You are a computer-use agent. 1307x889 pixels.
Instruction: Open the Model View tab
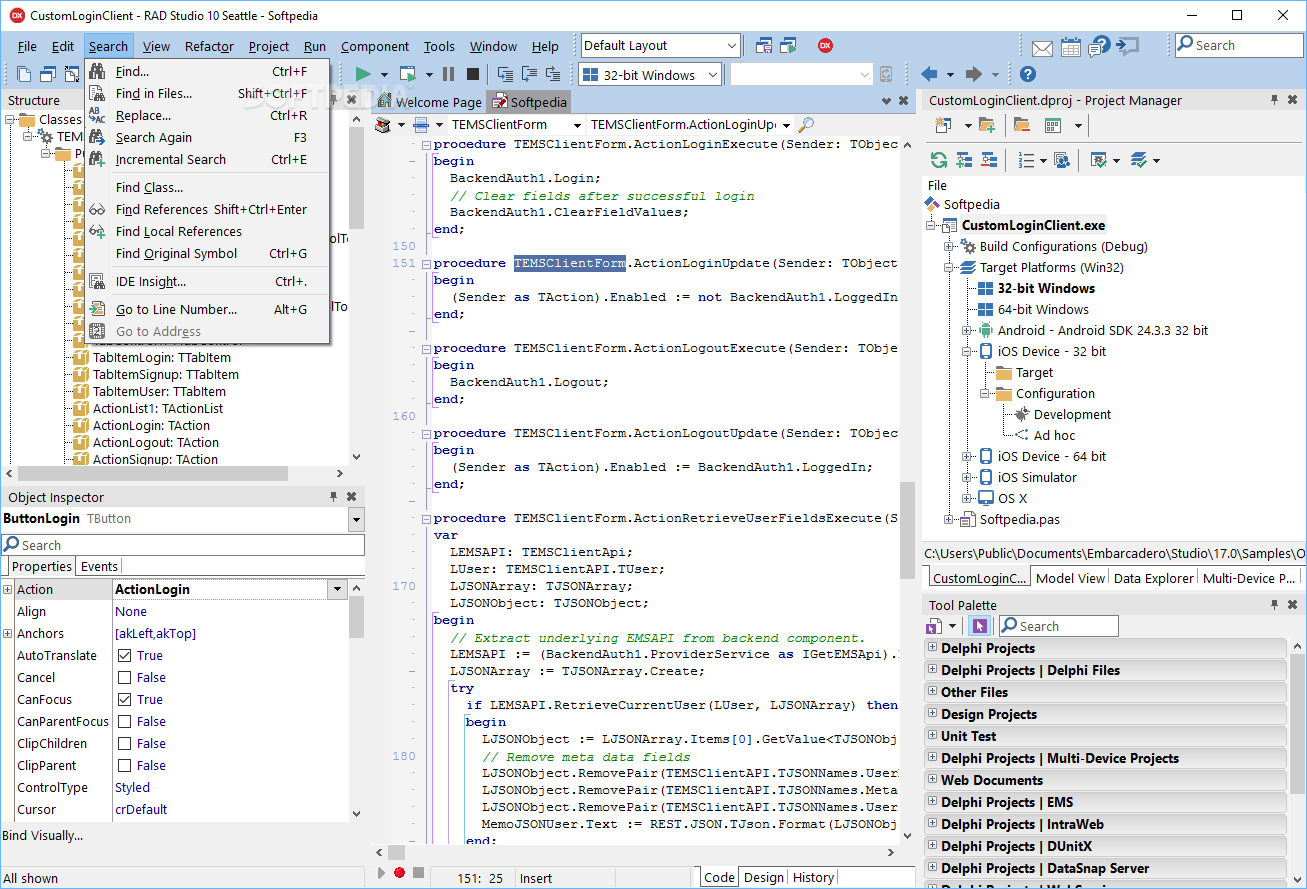pos(1071,578)
